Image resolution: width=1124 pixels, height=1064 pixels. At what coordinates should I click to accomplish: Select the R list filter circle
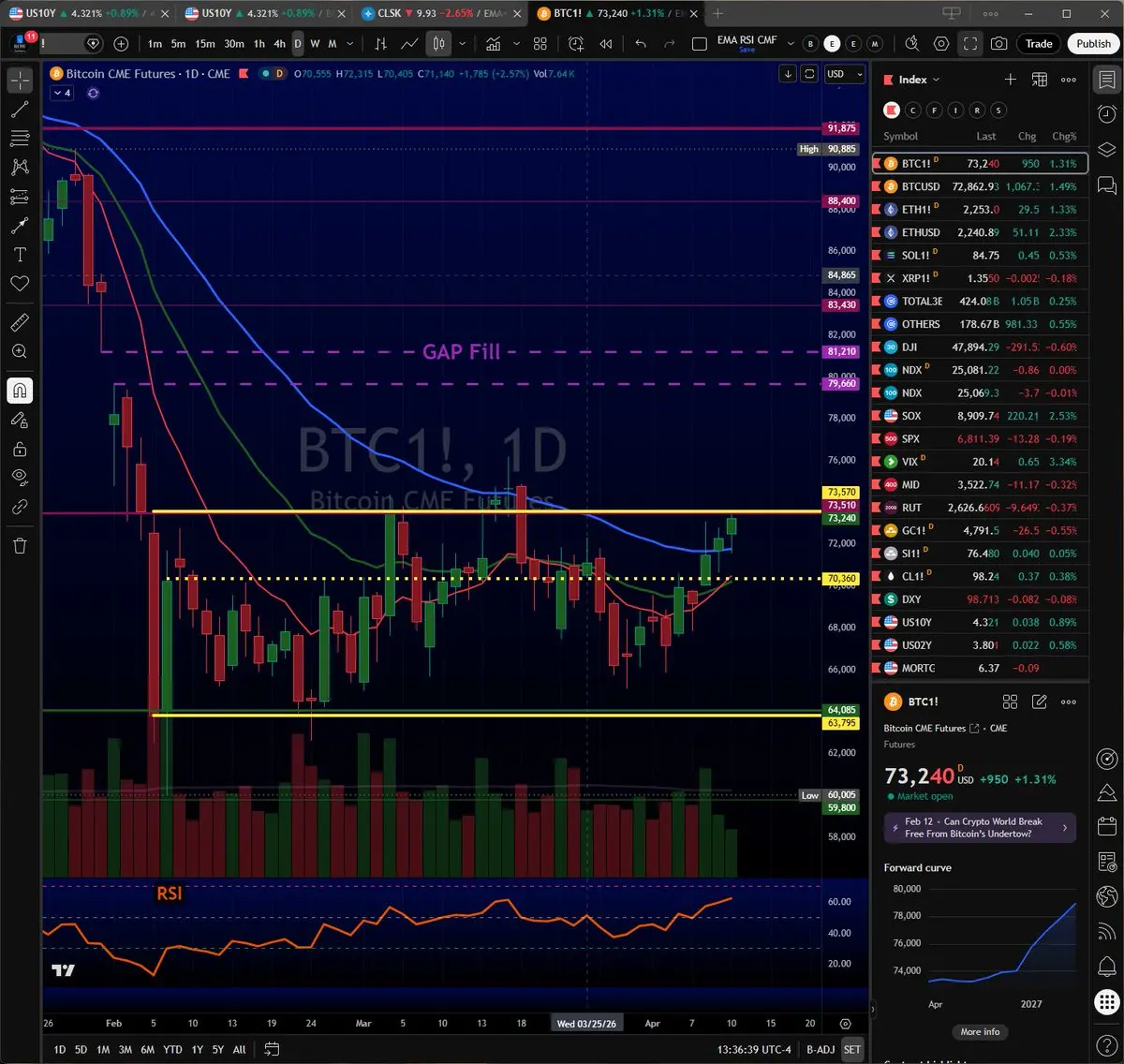click(x=977, y=111)
